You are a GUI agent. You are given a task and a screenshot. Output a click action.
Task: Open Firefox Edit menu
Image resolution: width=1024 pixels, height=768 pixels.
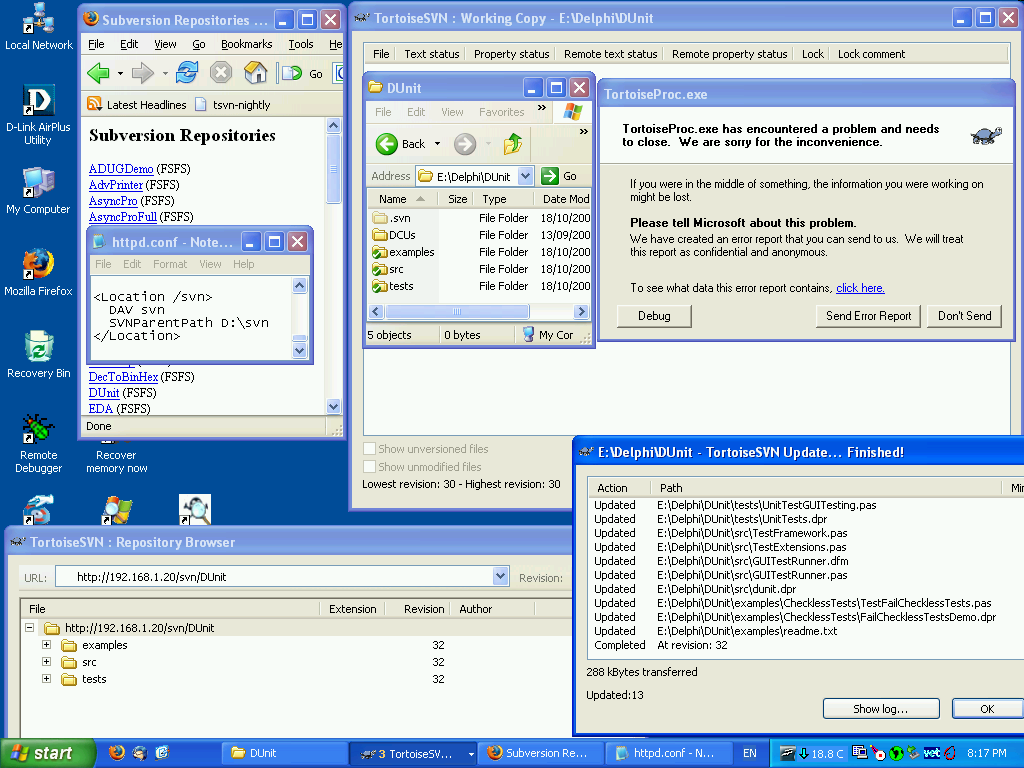pos(129,44)
